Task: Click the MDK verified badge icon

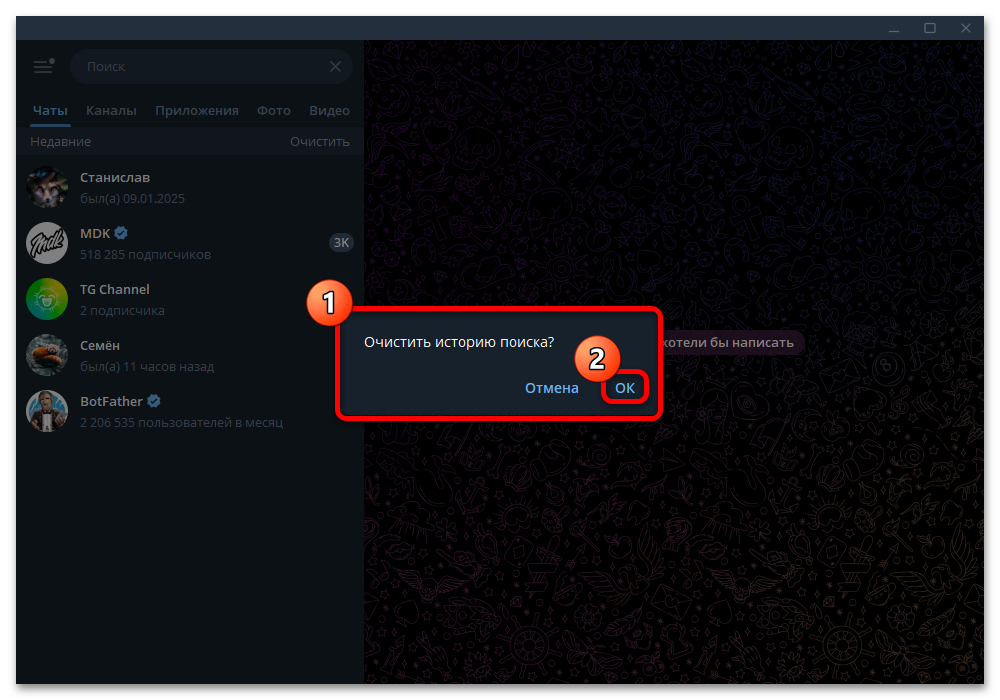Action: [121, 233]
